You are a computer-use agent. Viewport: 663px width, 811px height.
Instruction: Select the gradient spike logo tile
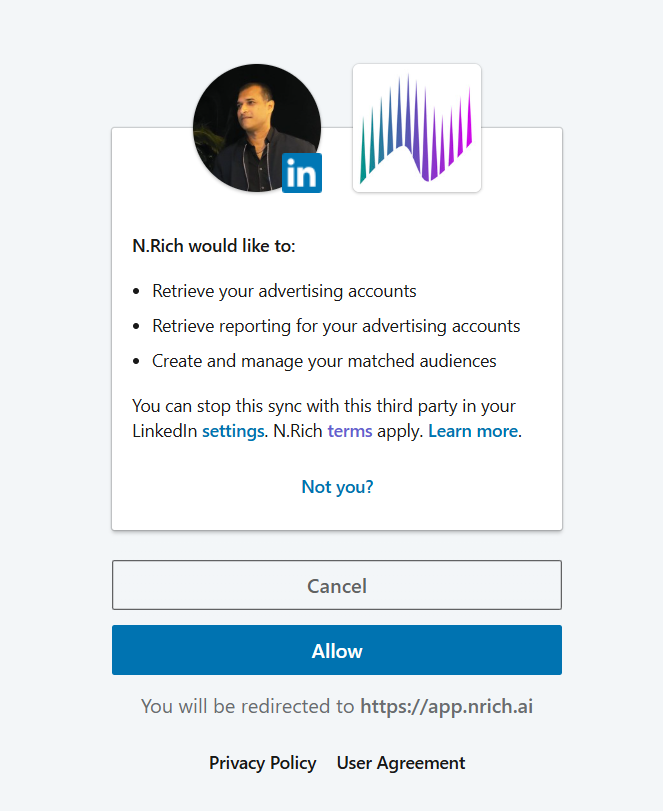coord(416,127)
